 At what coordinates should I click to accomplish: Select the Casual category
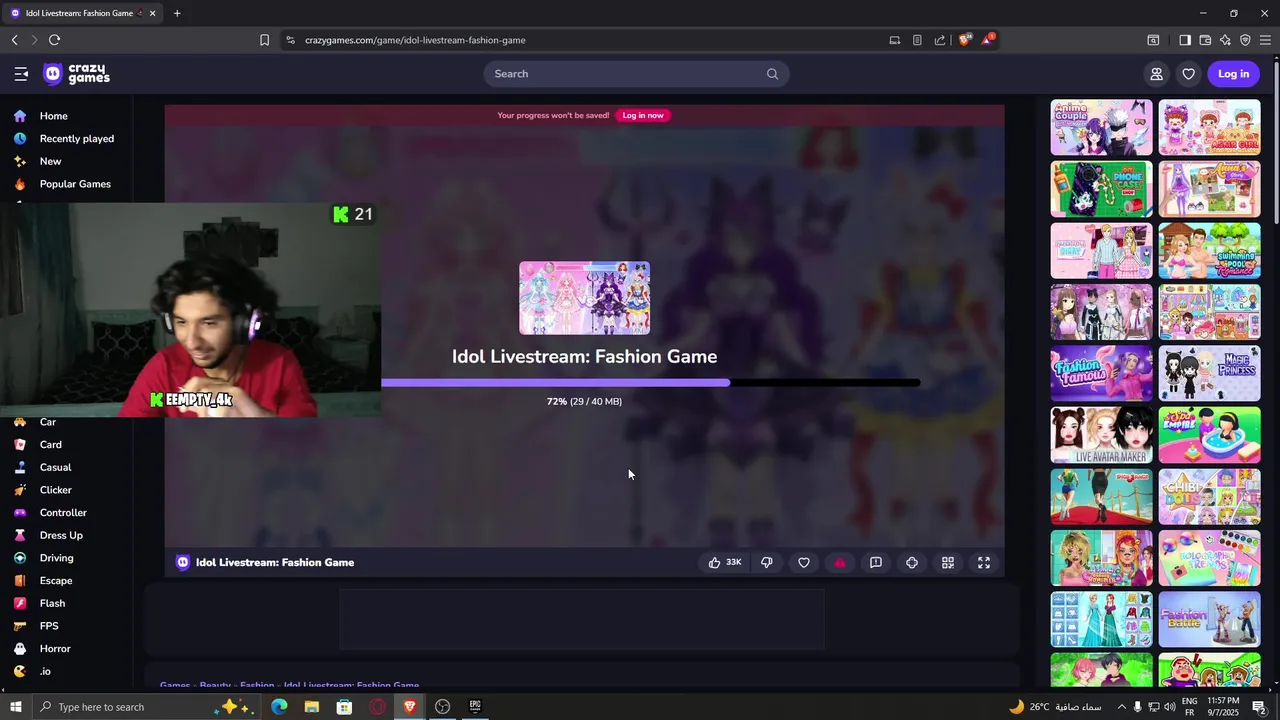[55, 467]
